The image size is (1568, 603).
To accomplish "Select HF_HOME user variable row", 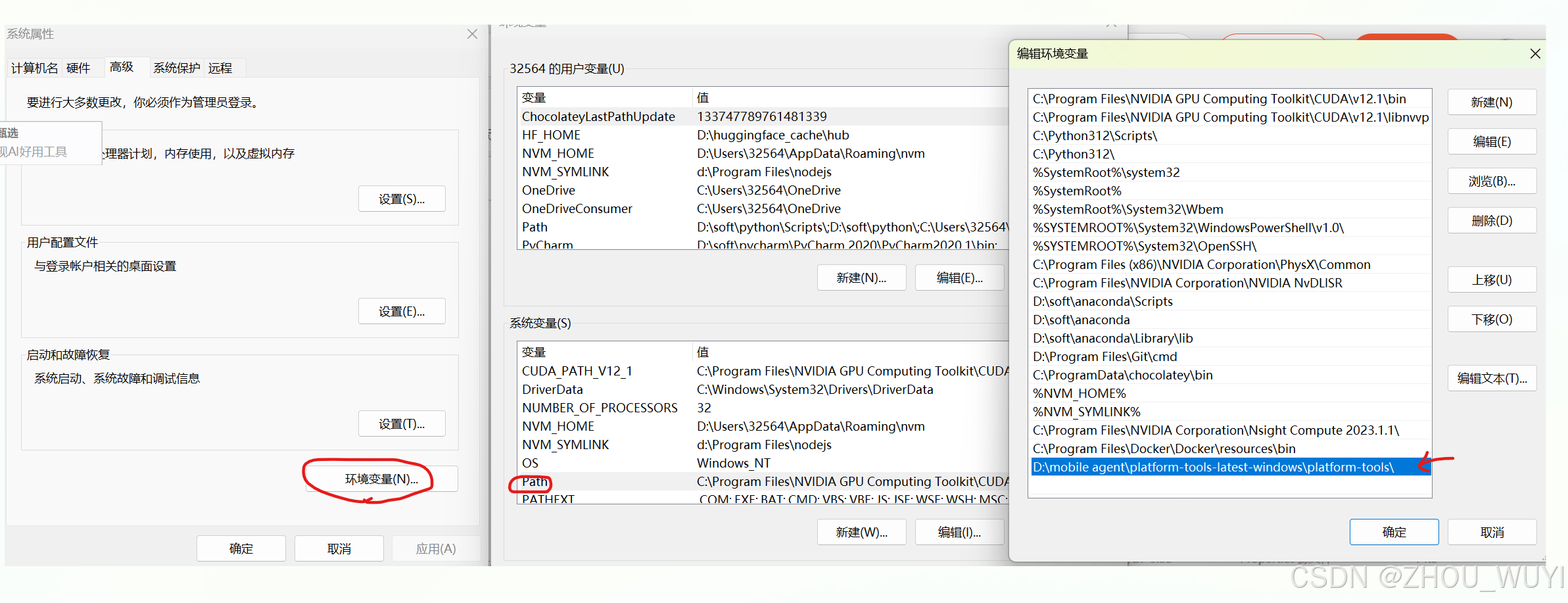I will click(x=763, y=135).
